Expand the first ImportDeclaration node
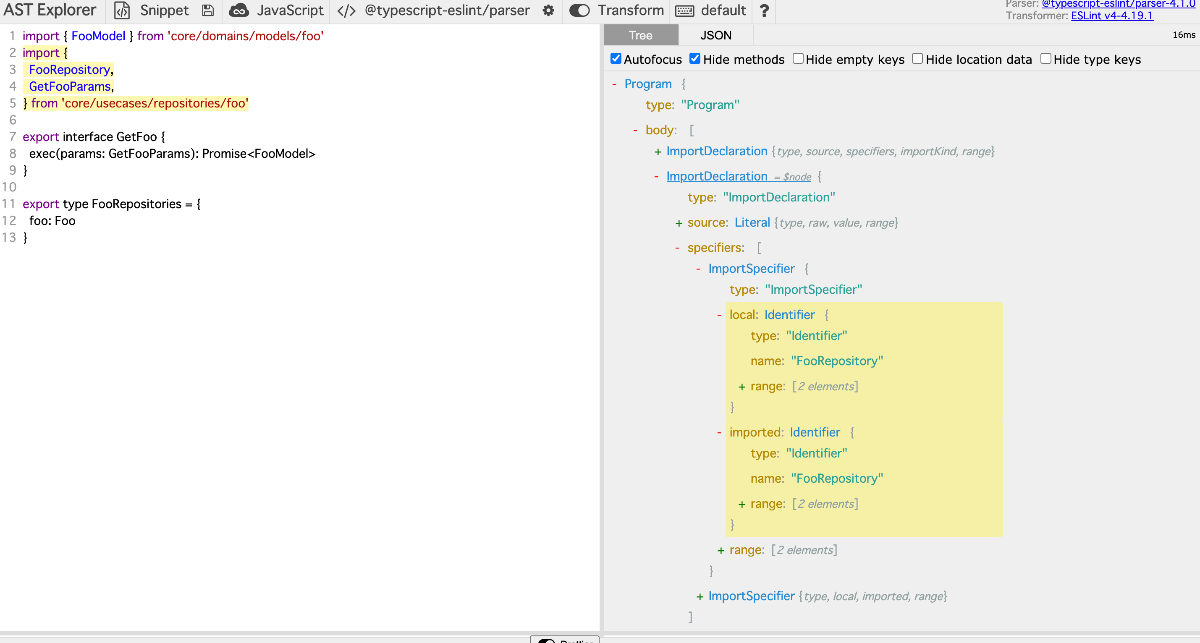Image resolution: width=1200 pixels, height=643 pixels. tap(657, 151)
